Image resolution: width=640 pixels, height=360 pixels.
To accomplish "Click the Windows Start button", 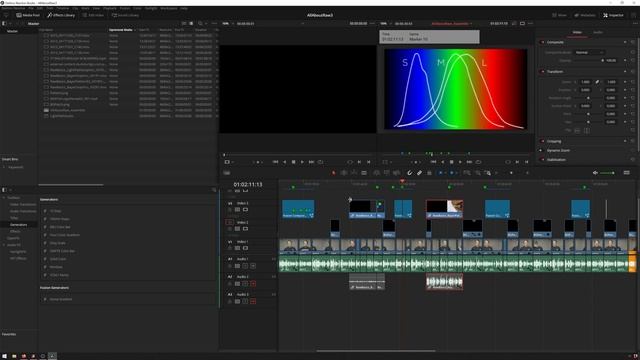I will [4, 356].
